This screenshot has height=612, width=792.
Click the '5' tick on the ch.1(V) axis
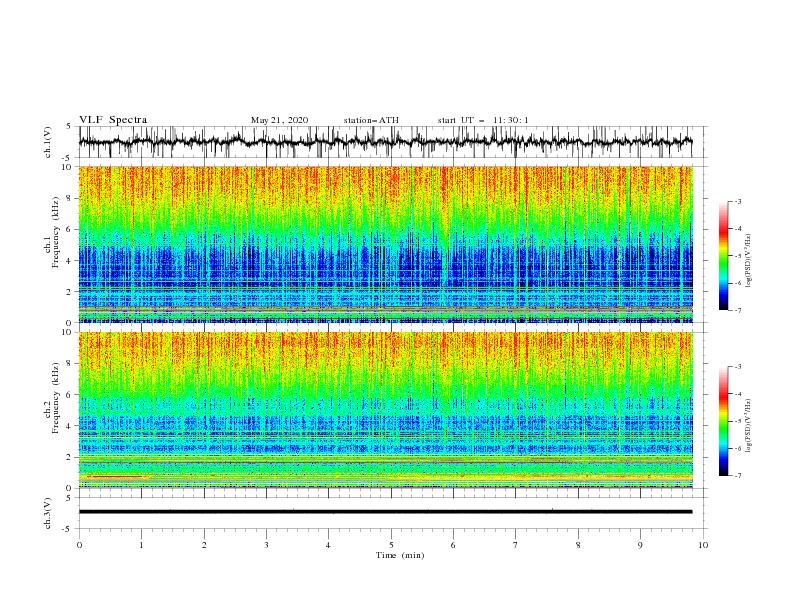coord(69,127)
